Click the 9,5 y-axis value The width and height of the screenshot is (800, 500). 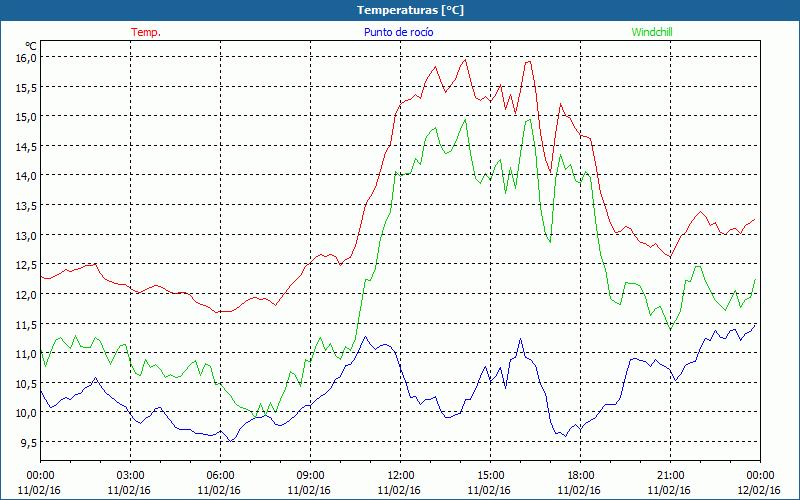(x=28, y=442)
